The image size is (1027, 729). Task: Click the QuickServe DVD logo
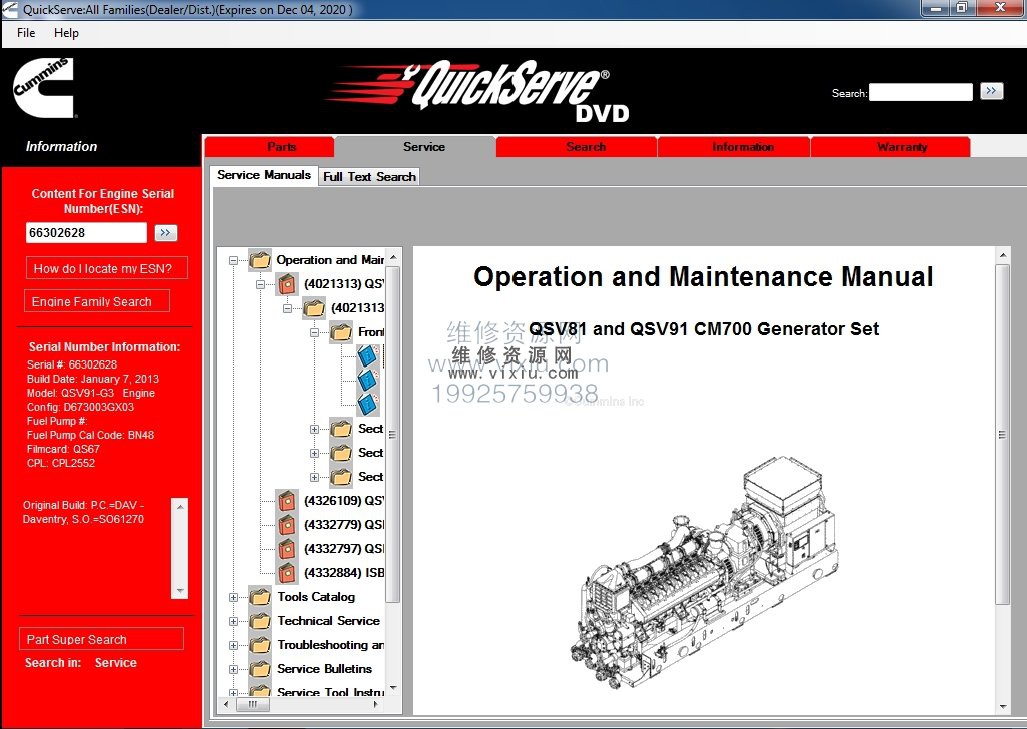coord(479,92)
